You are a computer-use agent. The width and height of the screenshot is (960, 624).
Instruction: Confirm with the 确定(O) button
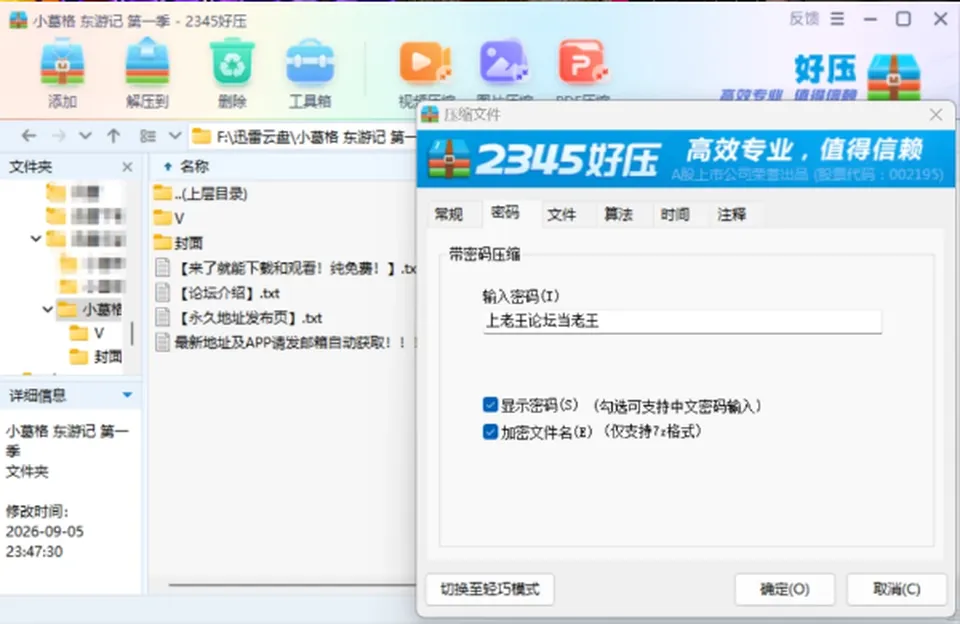[x=785, y=589]
